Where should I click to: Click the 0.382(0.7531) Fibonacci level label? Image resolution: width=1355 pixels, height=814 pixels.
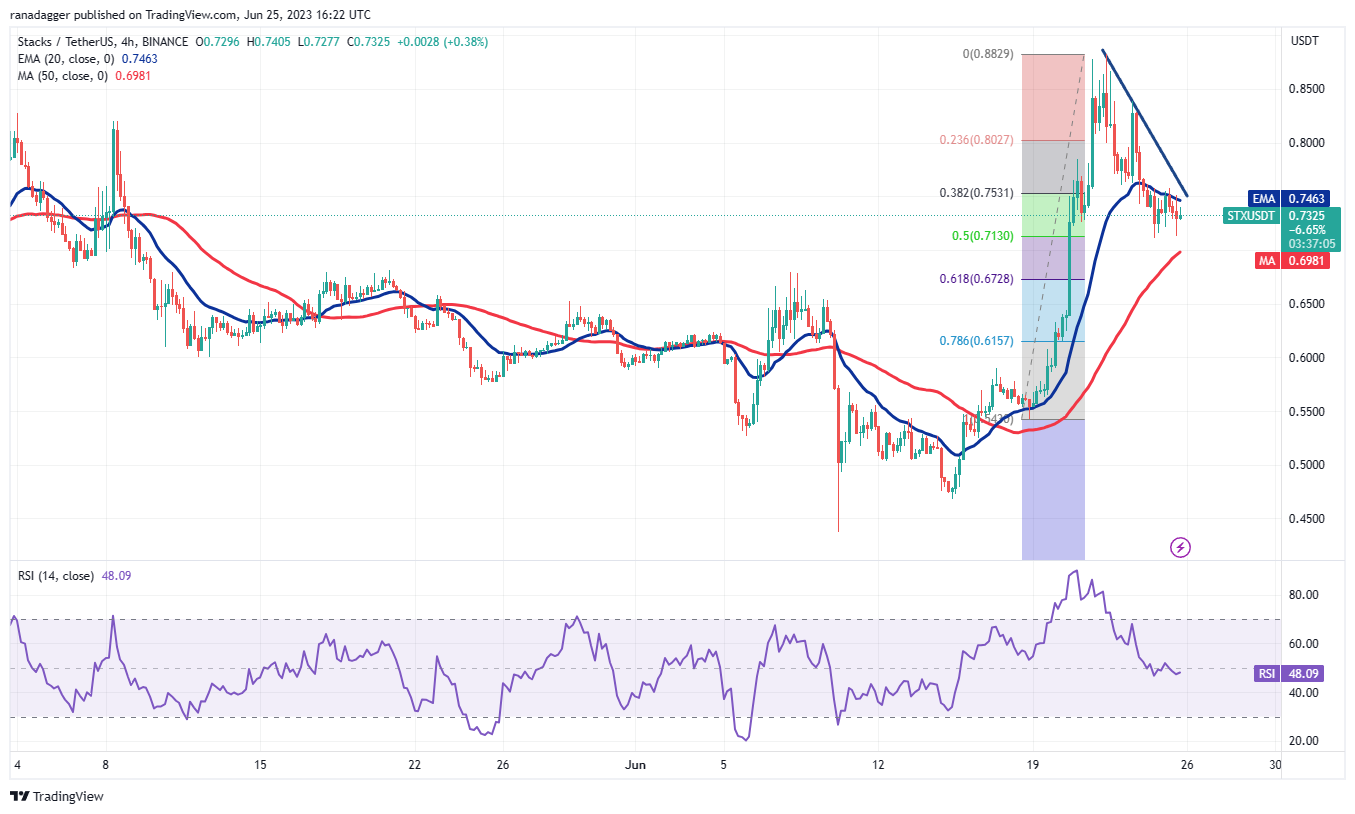pyautogui.click(x=977, y=192)
